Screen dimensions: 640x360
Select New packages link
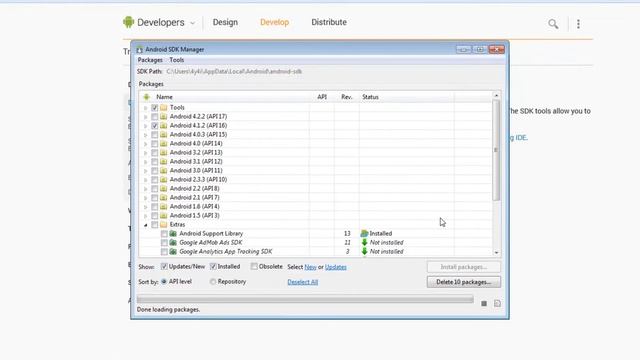click(x=310, y=267)
